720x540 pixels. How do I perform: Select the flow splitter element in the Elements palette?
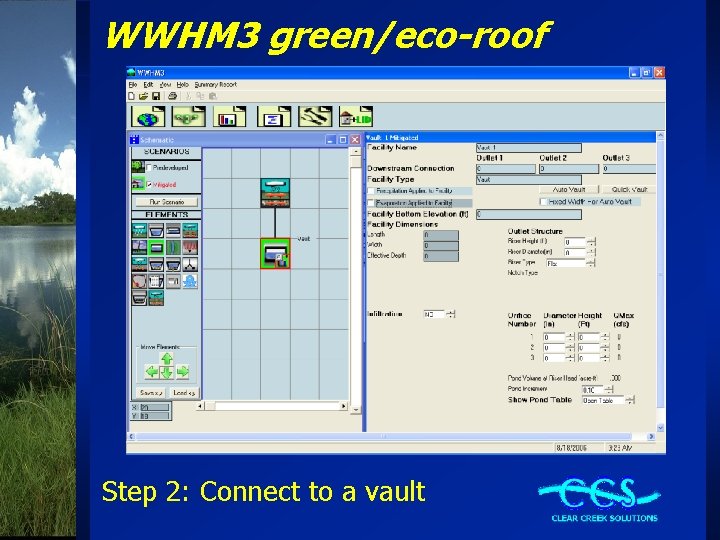(x=190, y=264)
